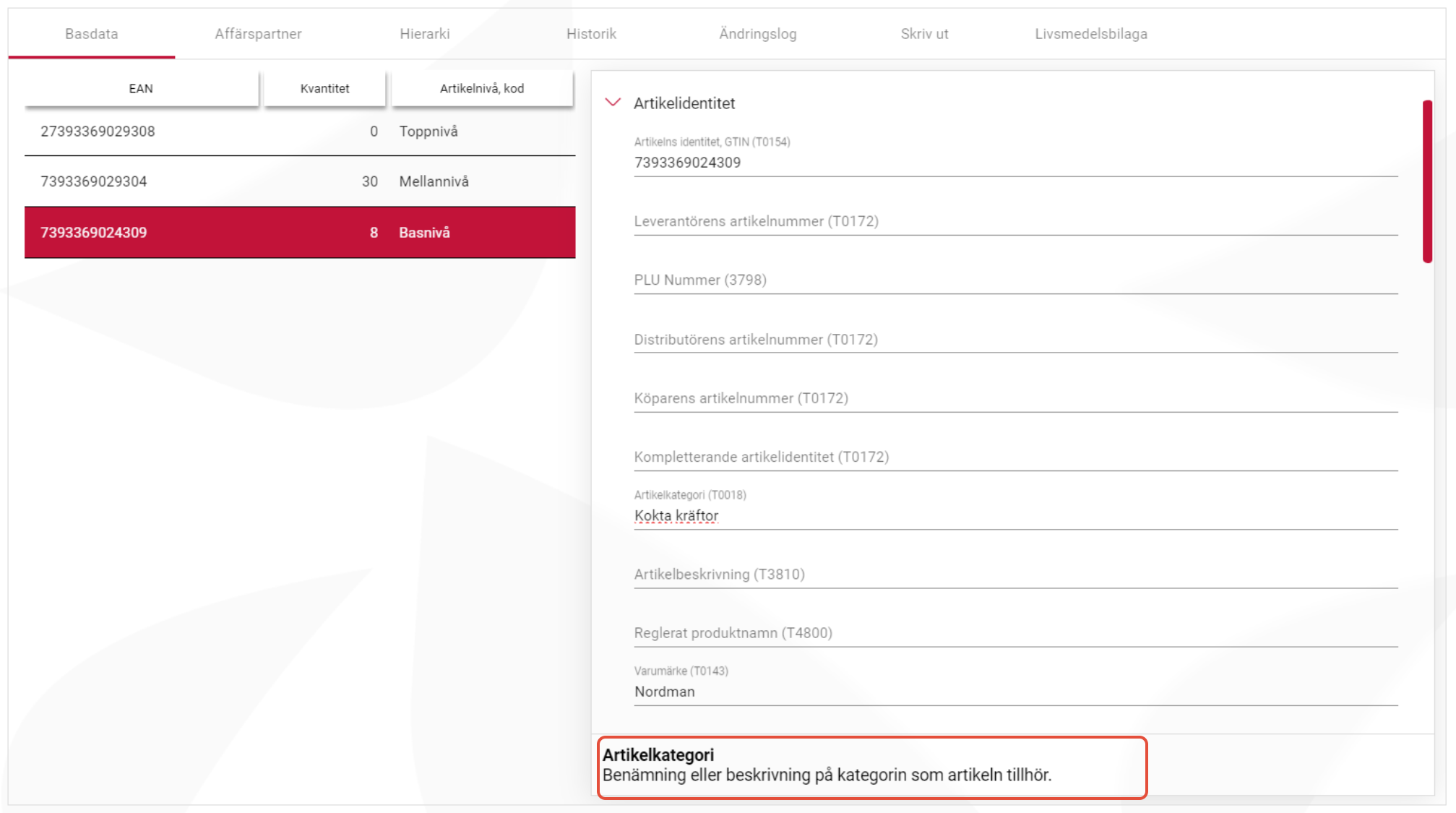Open the Livsmedelsbilaga tab
1456x813 pixels.
(1090, 34)
